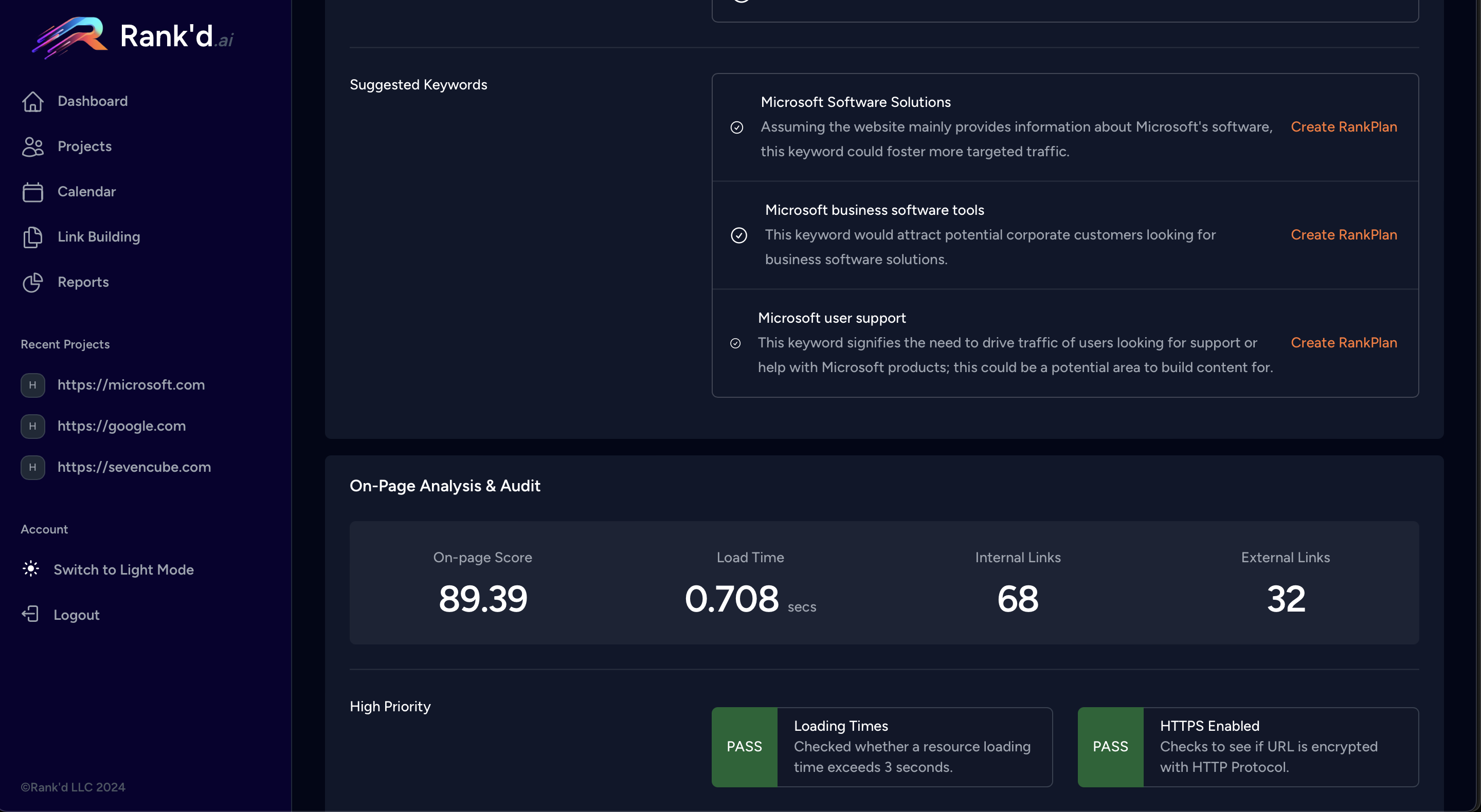Click the Logout option
This screenshot has height=812, width=1481.
tap(77, 615)
